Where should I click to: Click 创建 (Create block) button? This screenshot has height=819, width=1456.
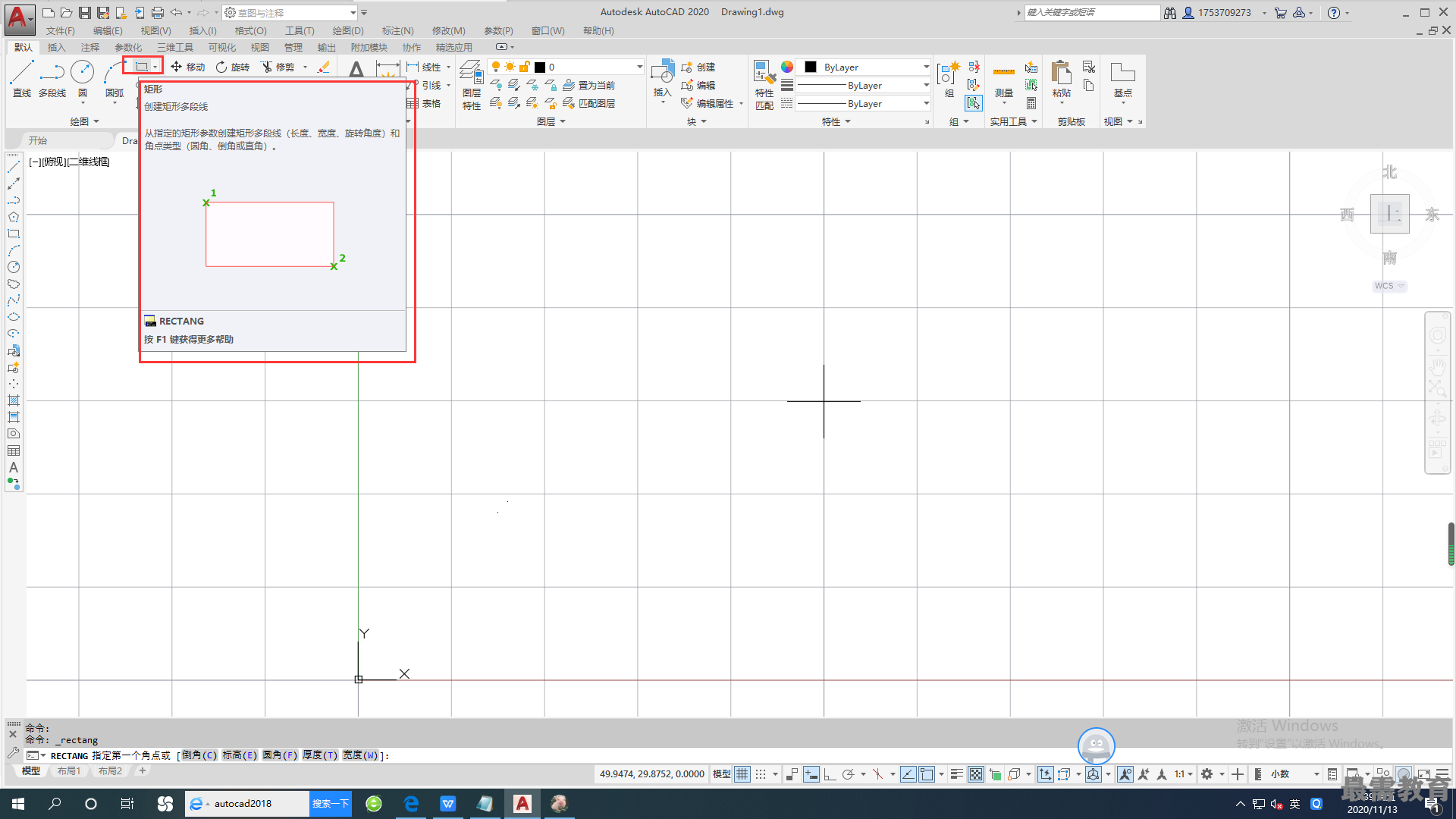click(698, 67)
